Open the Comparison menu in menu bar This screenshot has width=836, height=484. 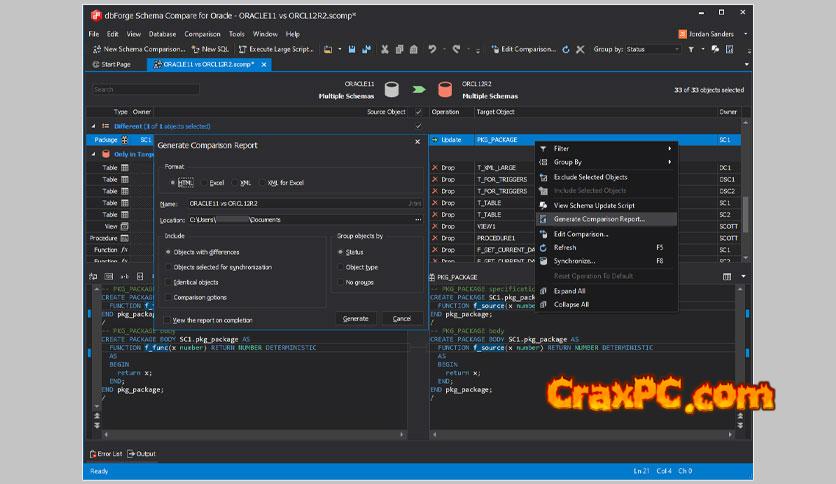[202, 34]
